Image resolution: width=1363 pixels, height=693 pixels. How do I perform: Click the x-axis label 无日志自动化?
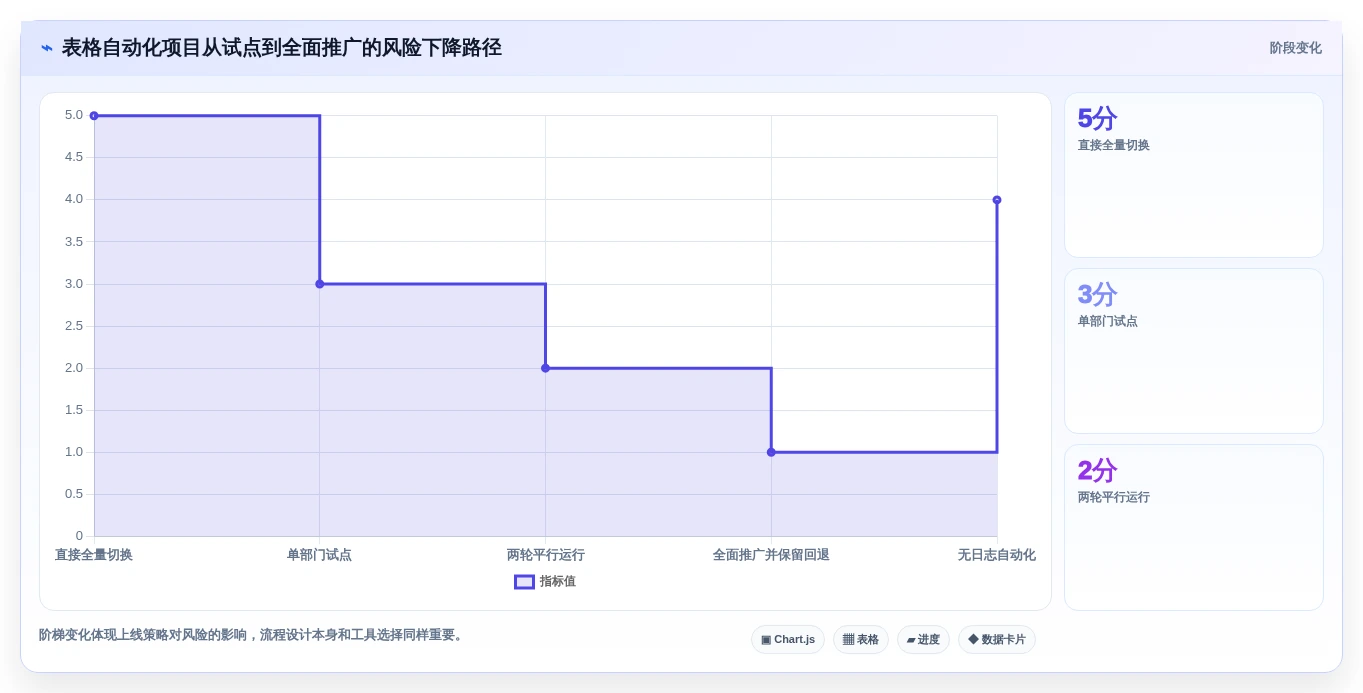coord(997,555)
